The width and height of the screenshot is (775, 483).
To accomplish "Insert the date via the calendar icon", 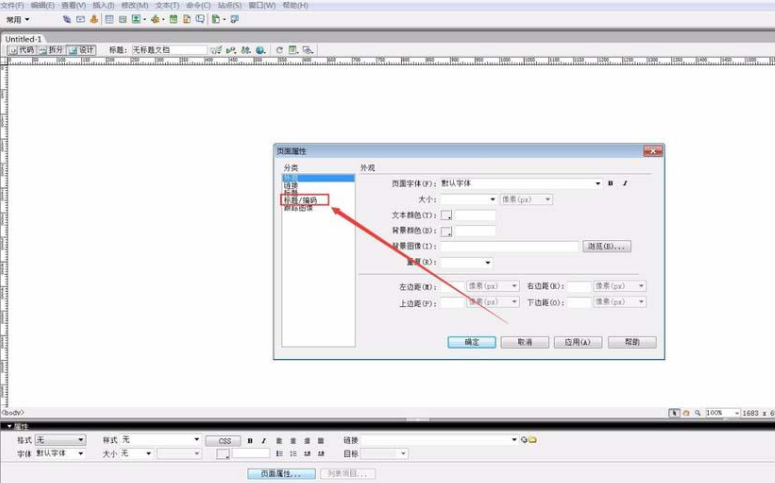I will [x=173, y=19].
